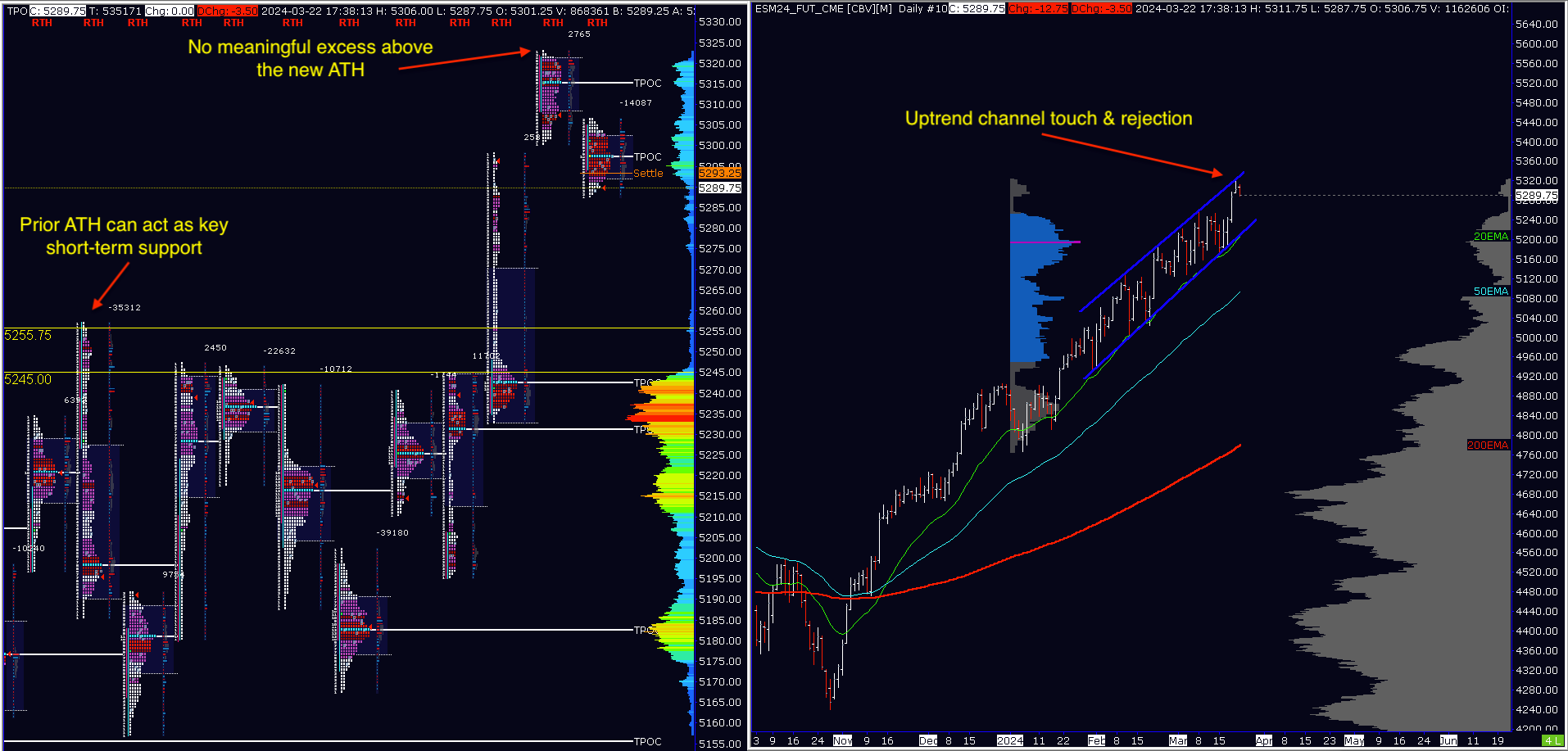Click the Mar marker on the date axis
The height and width of the screenshot is (751, 1568).
(1178, 740)
